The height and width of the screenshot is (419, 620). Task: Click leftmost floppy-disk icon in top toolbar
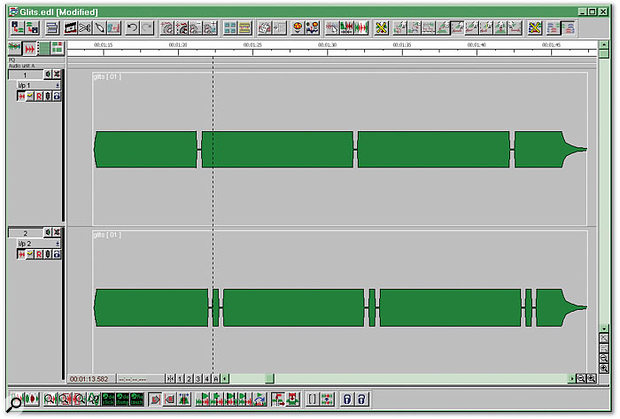pos(17,28)
